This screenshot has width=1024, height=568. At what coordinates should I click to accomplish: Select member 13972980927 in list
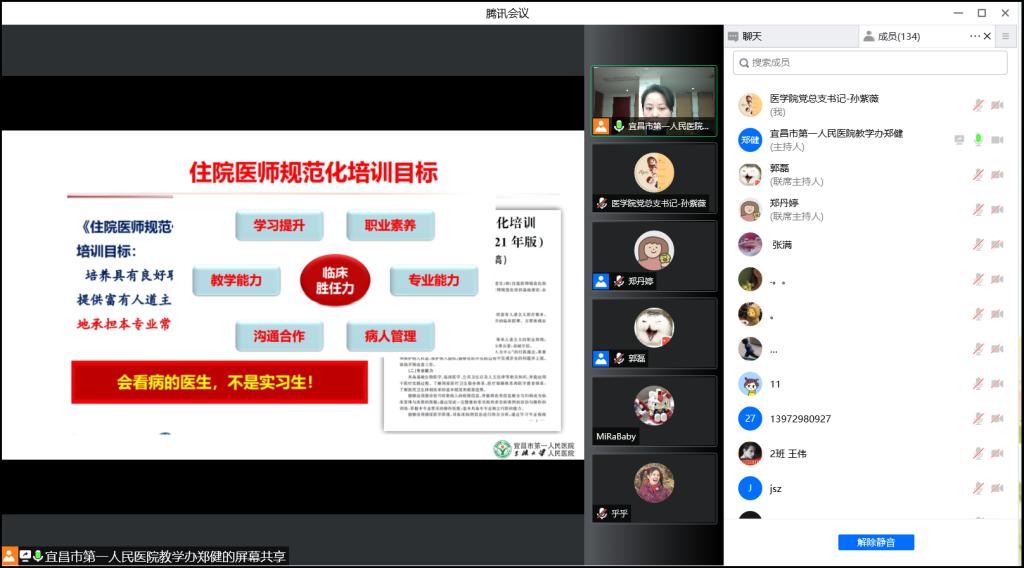pyautogui.click(x=871, y=418)
